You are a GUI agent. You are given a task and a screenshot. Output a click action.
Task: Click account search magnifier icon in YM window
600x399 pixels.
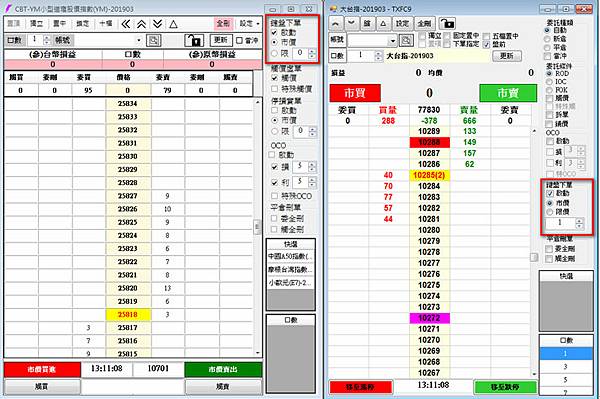[x=153, y=40]
